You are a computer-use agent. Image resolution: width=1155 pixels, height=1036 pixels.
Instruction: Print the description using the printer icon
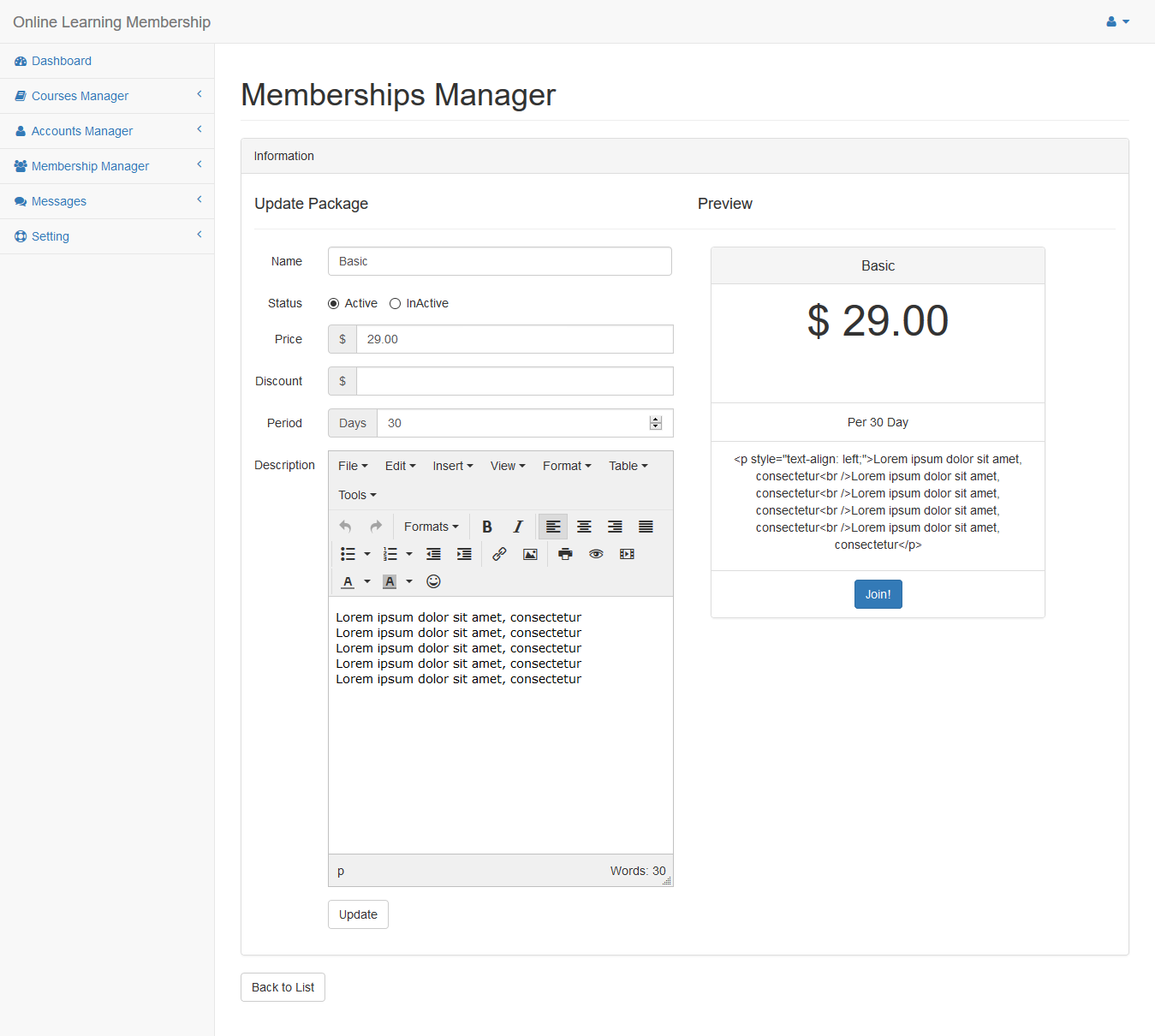[x=565, y=554]
